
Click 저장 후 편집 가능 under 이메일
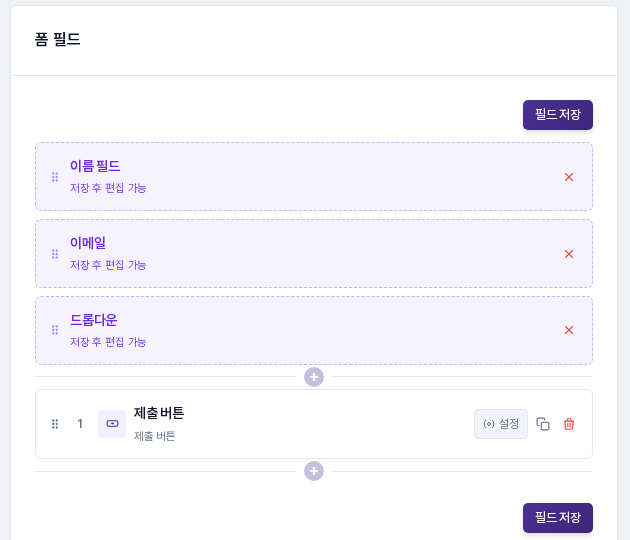[108, 265]
